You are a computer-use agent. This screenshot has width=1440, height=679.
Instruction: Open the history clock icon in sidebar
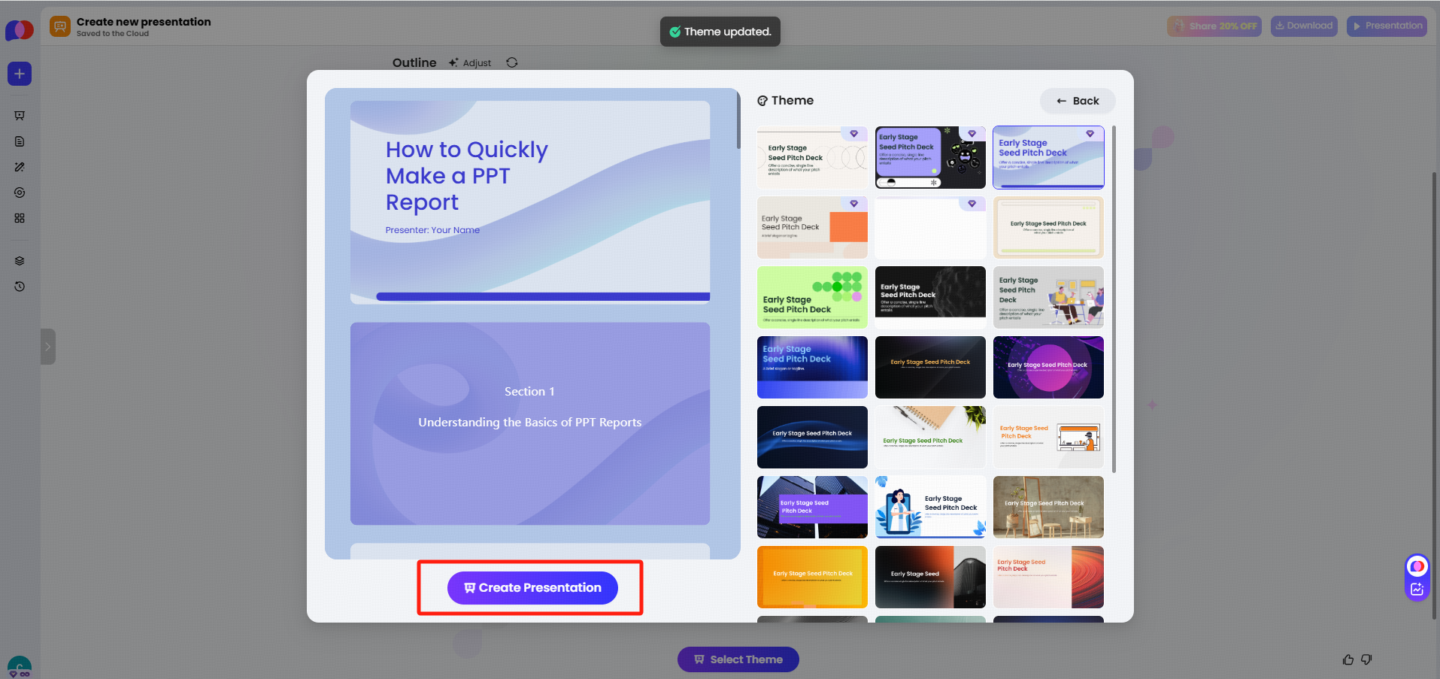click(x=19, y=287)
